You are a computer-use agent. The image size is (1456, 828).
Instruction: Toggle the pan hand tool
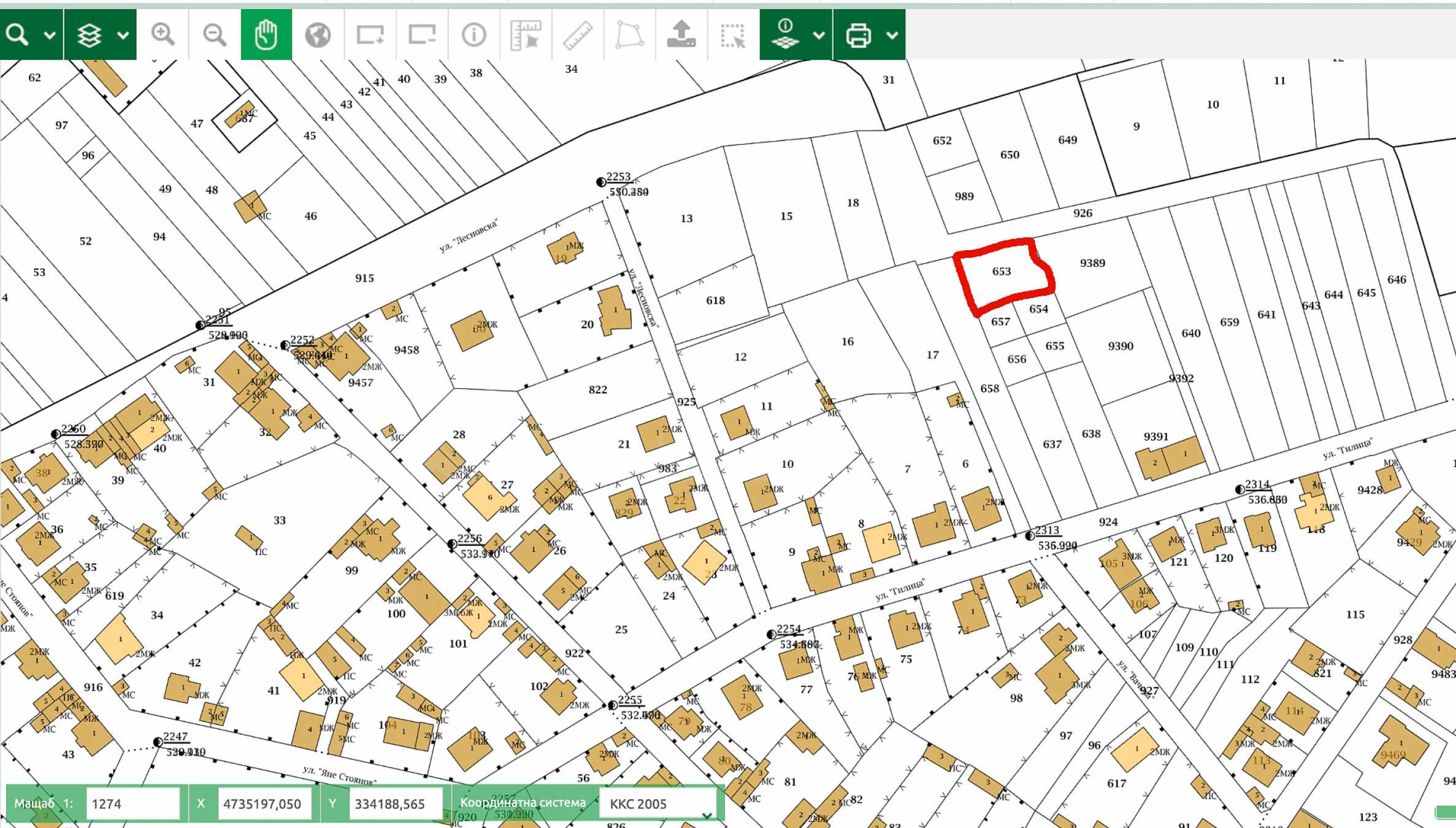tap(266, 34)
